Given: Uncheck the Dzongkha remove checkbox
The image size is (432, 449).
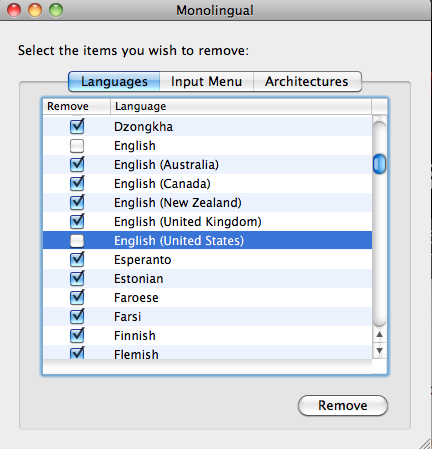Looking at the screenshot, I should 77,127.
